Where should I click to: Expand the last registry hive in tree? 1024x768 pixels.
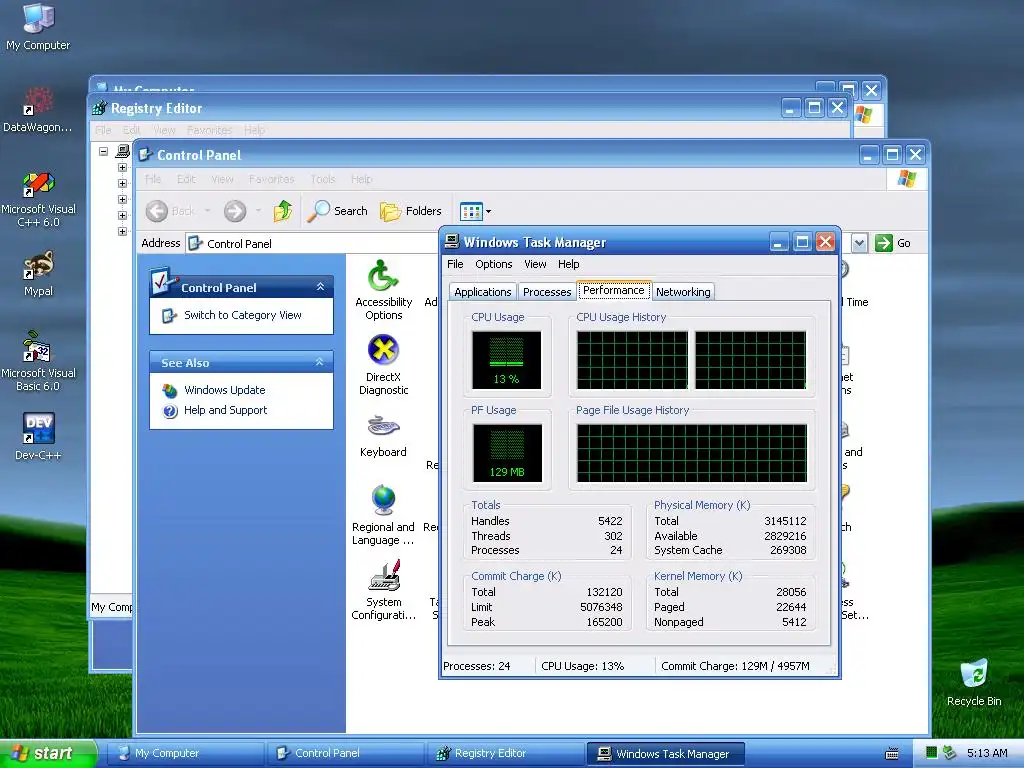[x=122, y=231]
